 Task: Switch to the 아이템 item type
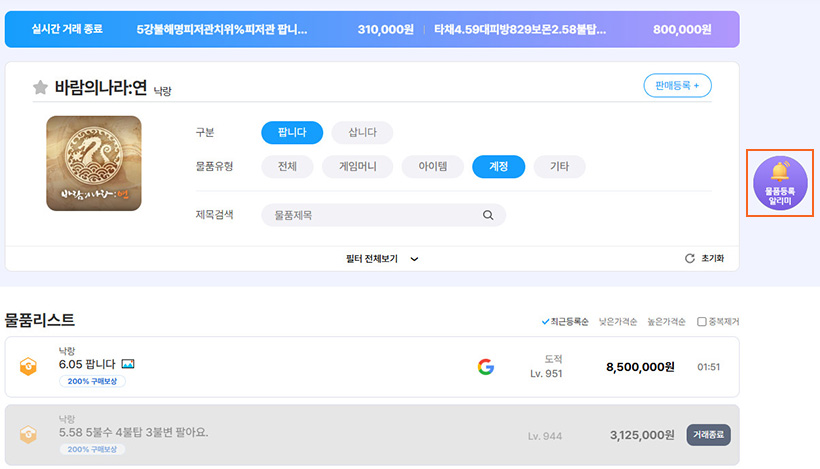(432, 167)
